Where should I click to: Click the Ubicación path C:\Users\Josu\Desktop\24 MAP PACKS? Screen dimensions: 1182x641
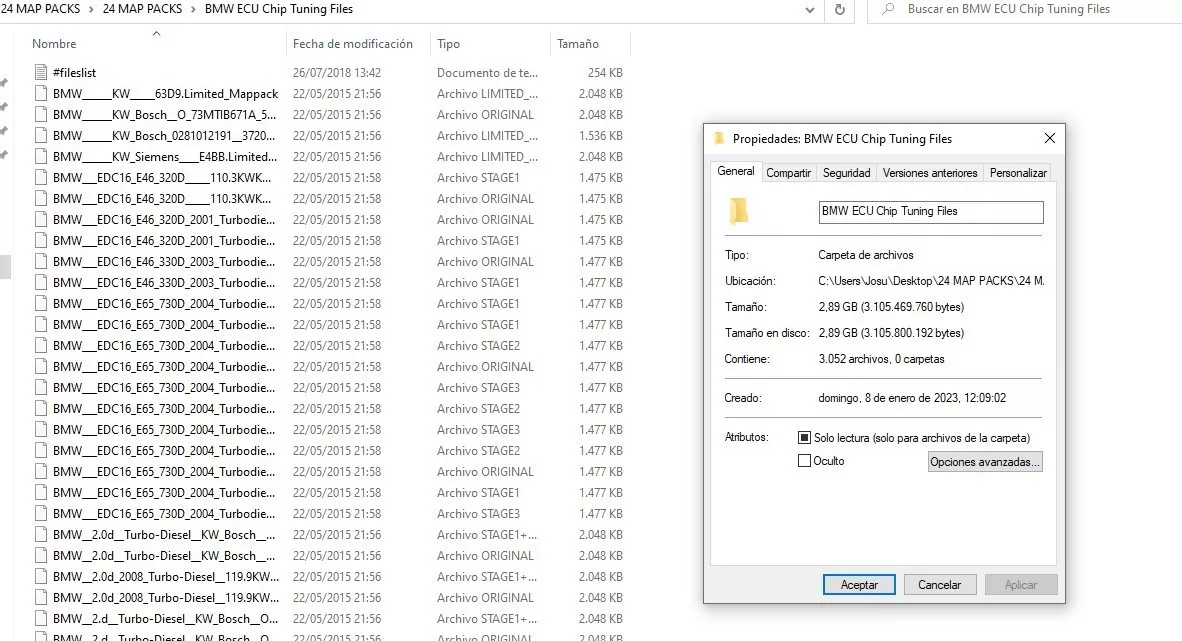pos(931,281)
